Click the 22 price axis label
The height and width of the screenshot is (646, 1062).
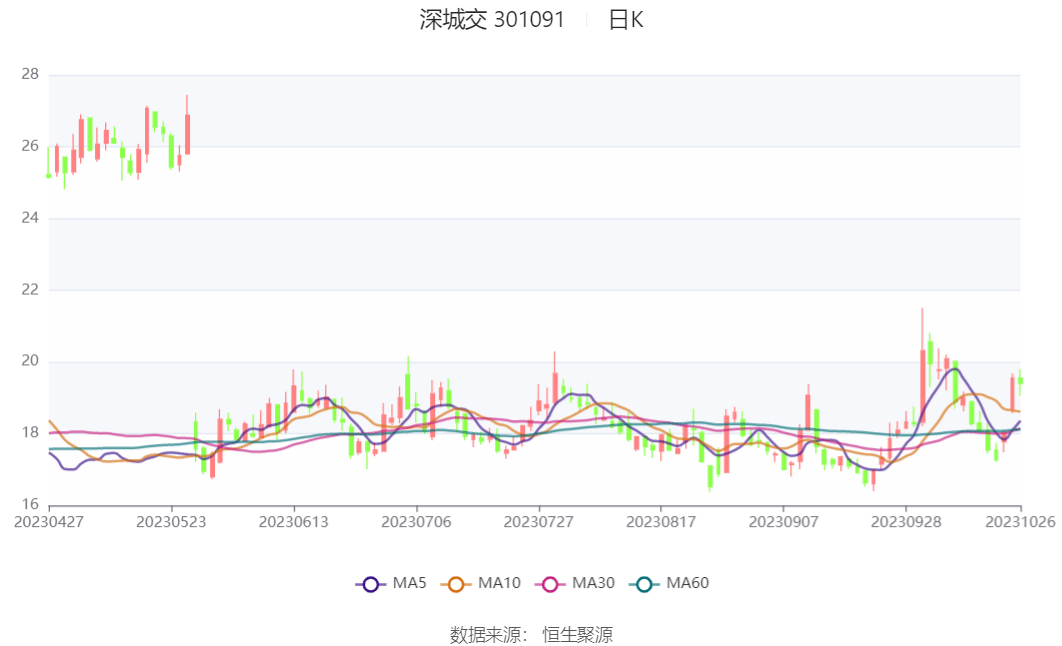(29, 289)
